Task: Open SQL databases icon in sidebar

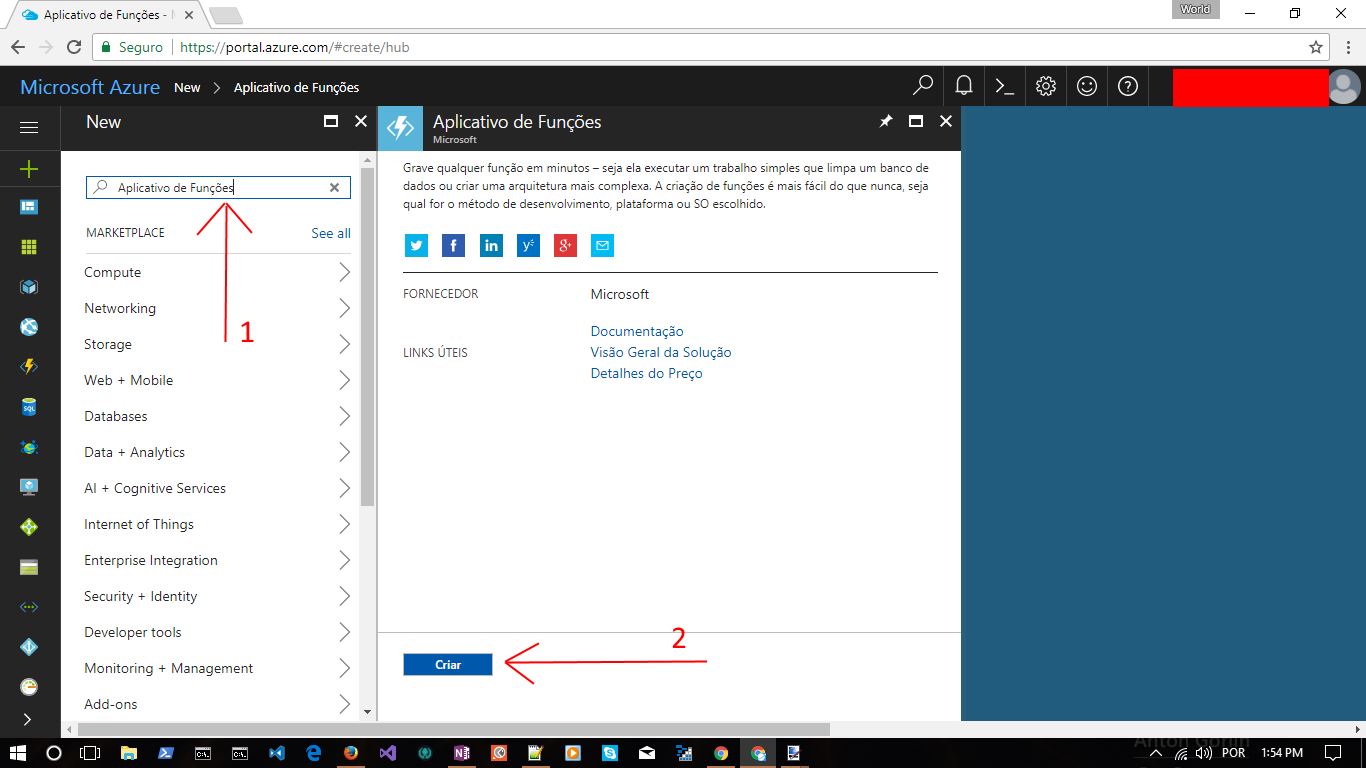Action: click(x=29, y=407)
